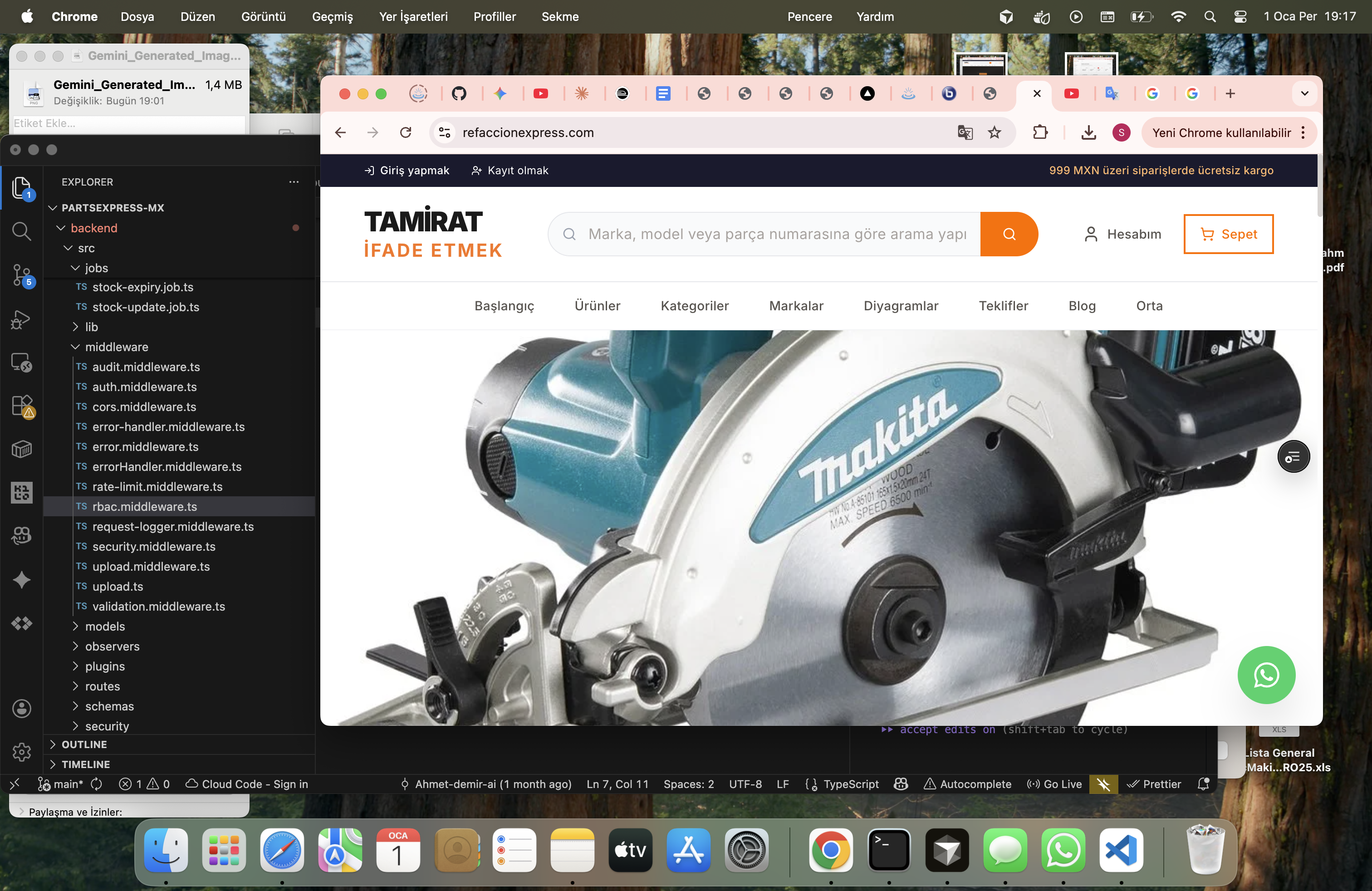Toggle Autocomplete in the status bar
The width and height of the screenshot is (1372, 891).
967,784
